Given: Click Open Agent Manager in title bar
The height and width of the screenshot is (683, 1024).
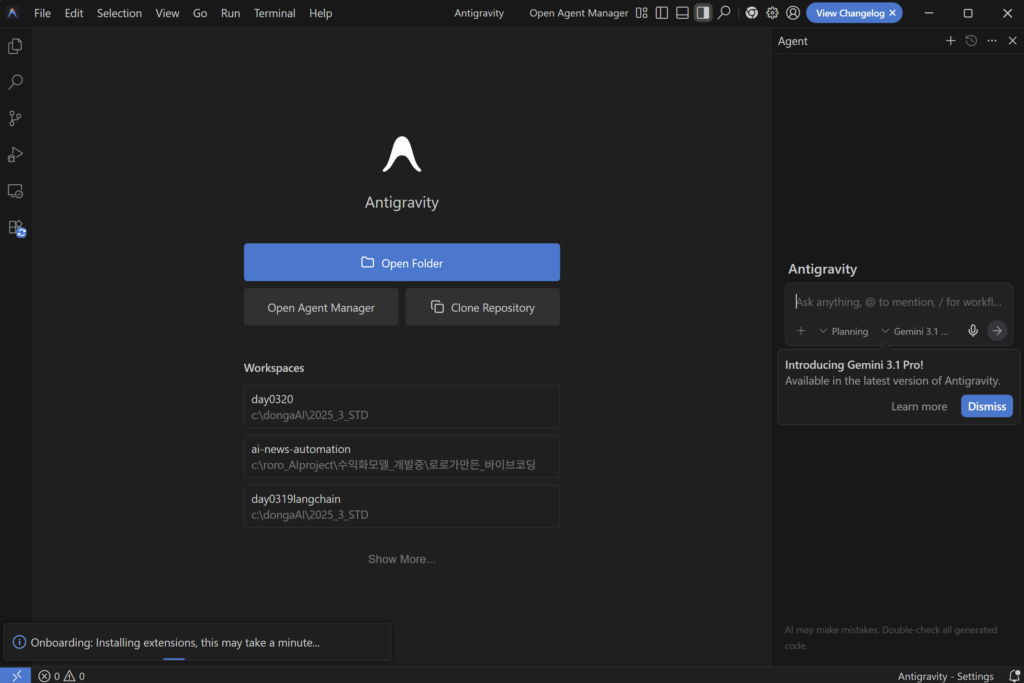Looking at the screenshot, I should tap(579, 13).
